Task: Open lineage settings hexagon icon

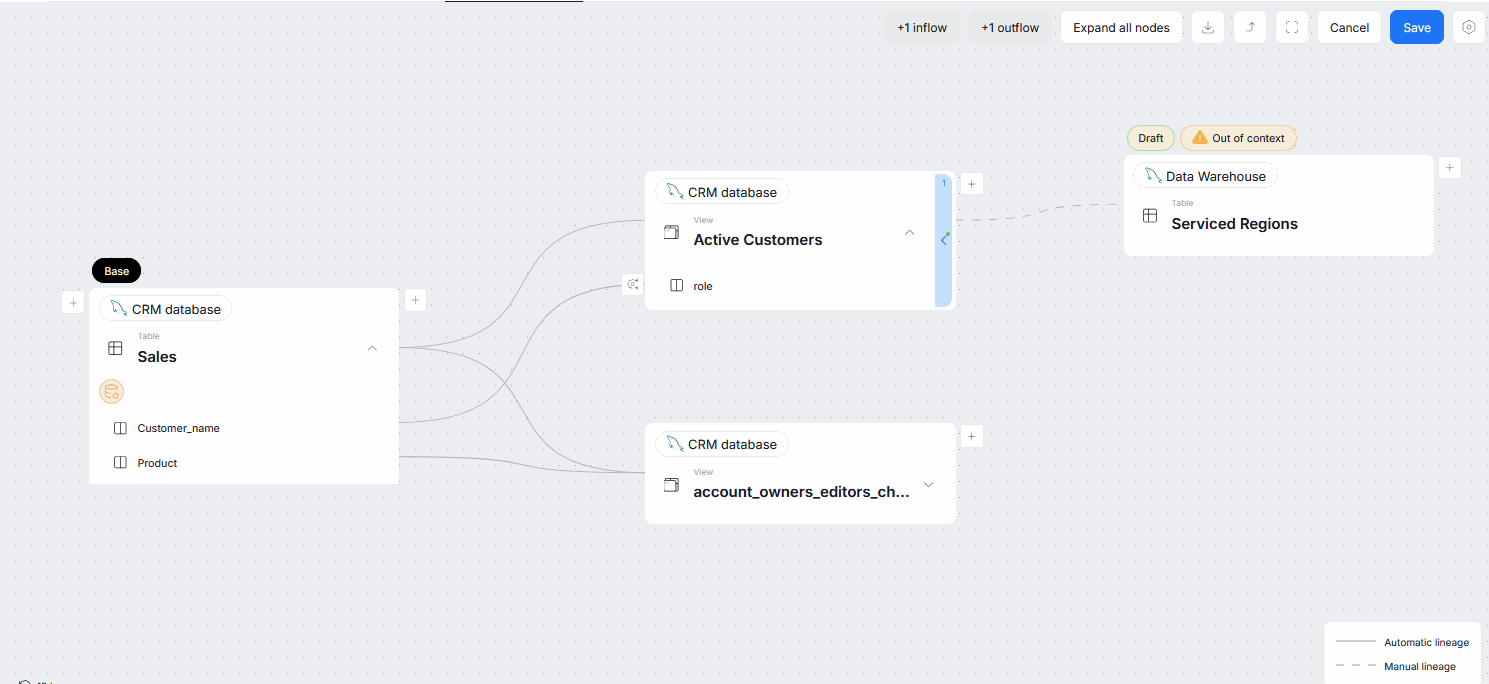Action: [1468, 28]
